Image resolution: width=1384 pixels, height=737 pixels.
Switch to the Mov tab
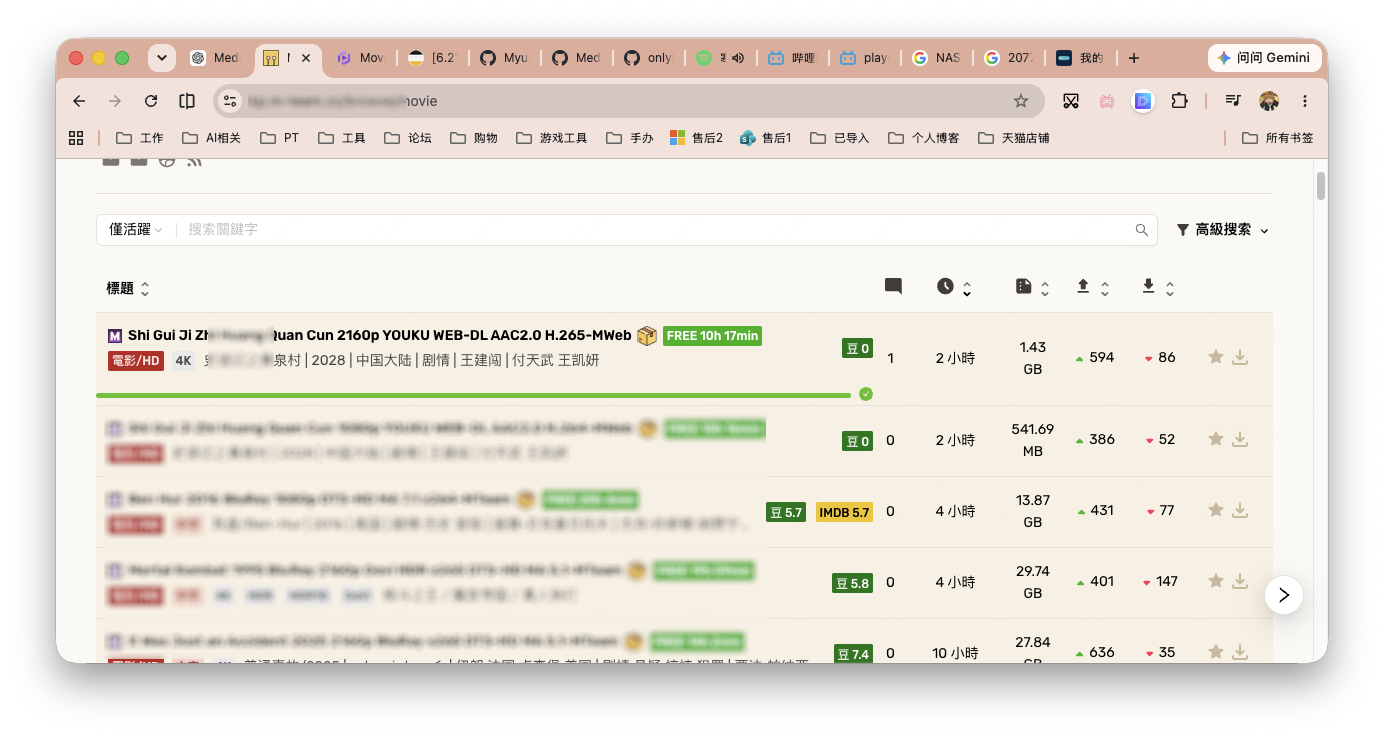[x=360, y=58]
